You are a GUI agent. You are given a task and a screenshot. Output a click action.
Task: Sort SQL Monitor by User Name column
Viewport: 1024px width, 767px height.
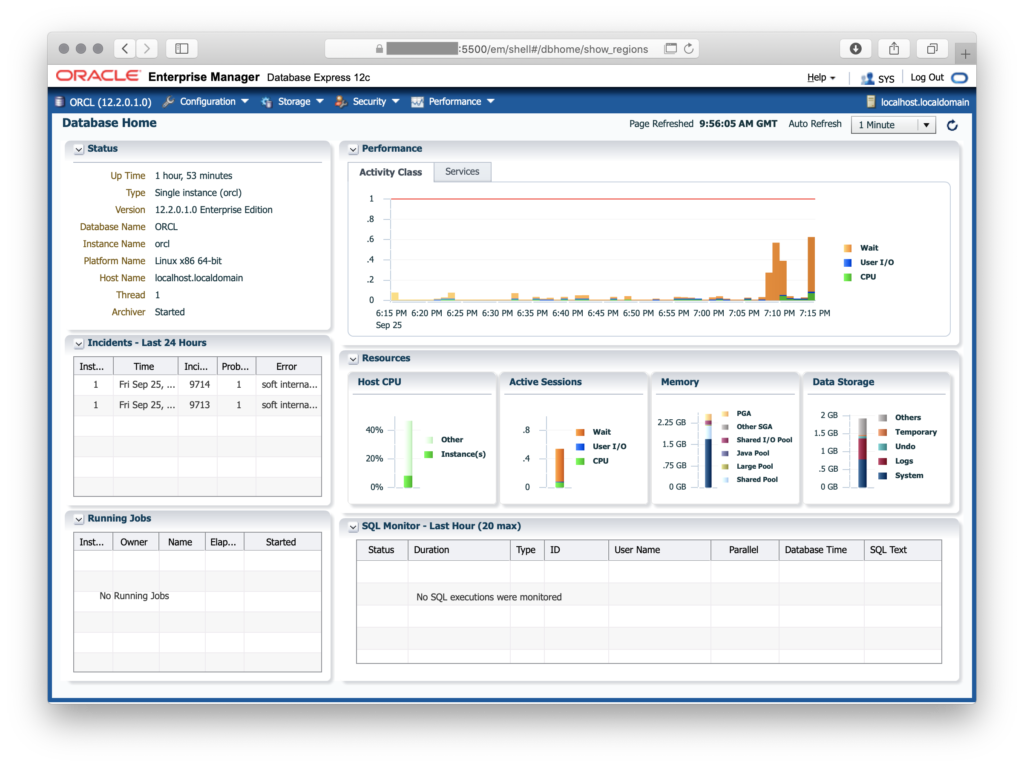click(659, 550)
